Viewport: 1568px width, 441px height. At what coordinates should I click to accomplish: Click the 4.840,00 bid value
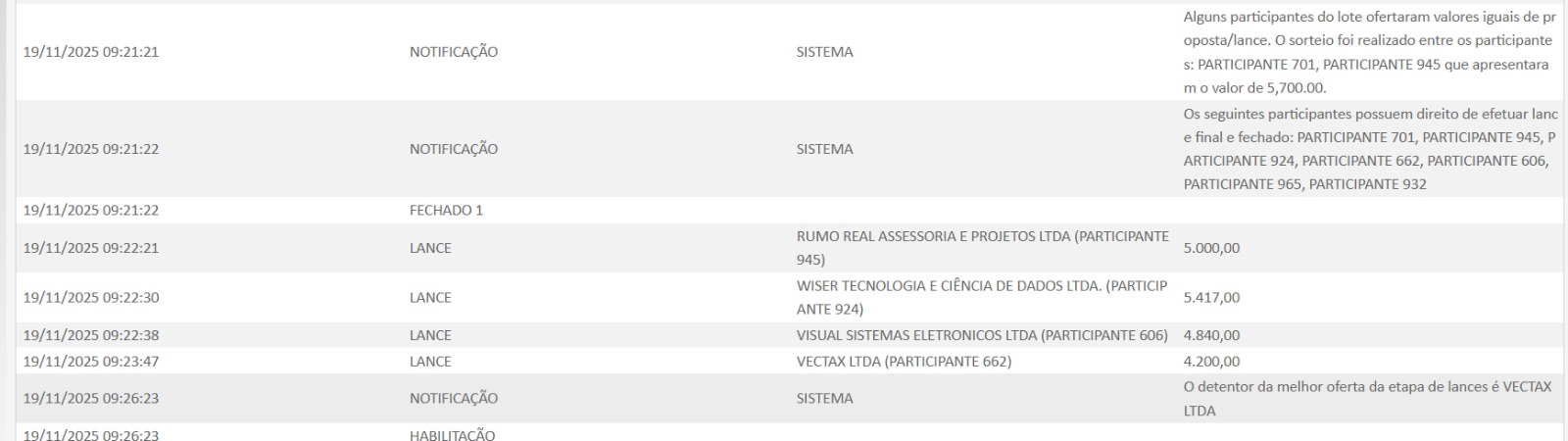[1211, 335]
